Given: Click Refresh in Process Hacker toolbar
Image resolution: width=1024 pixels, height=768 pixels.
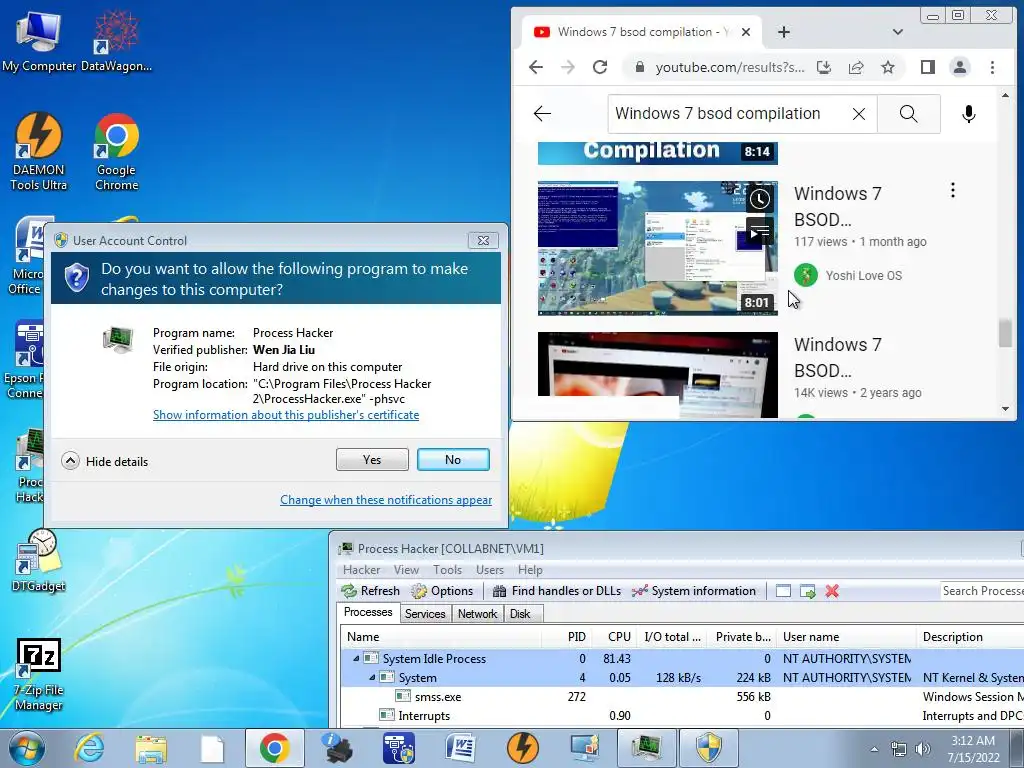Looking at the screenshot, I should pos(370,591).
